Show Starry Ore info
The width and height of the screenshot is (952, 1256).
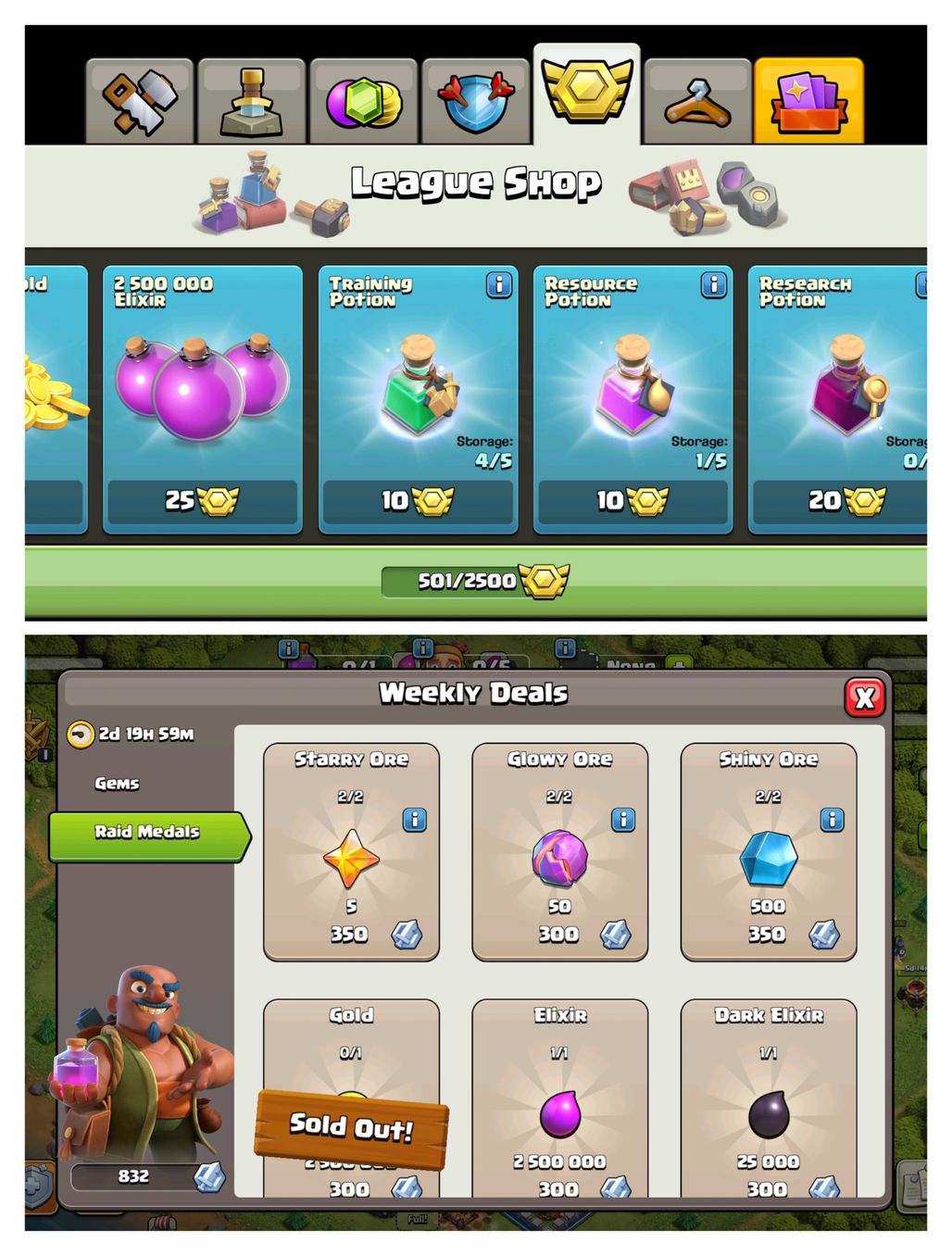(415, 820)
